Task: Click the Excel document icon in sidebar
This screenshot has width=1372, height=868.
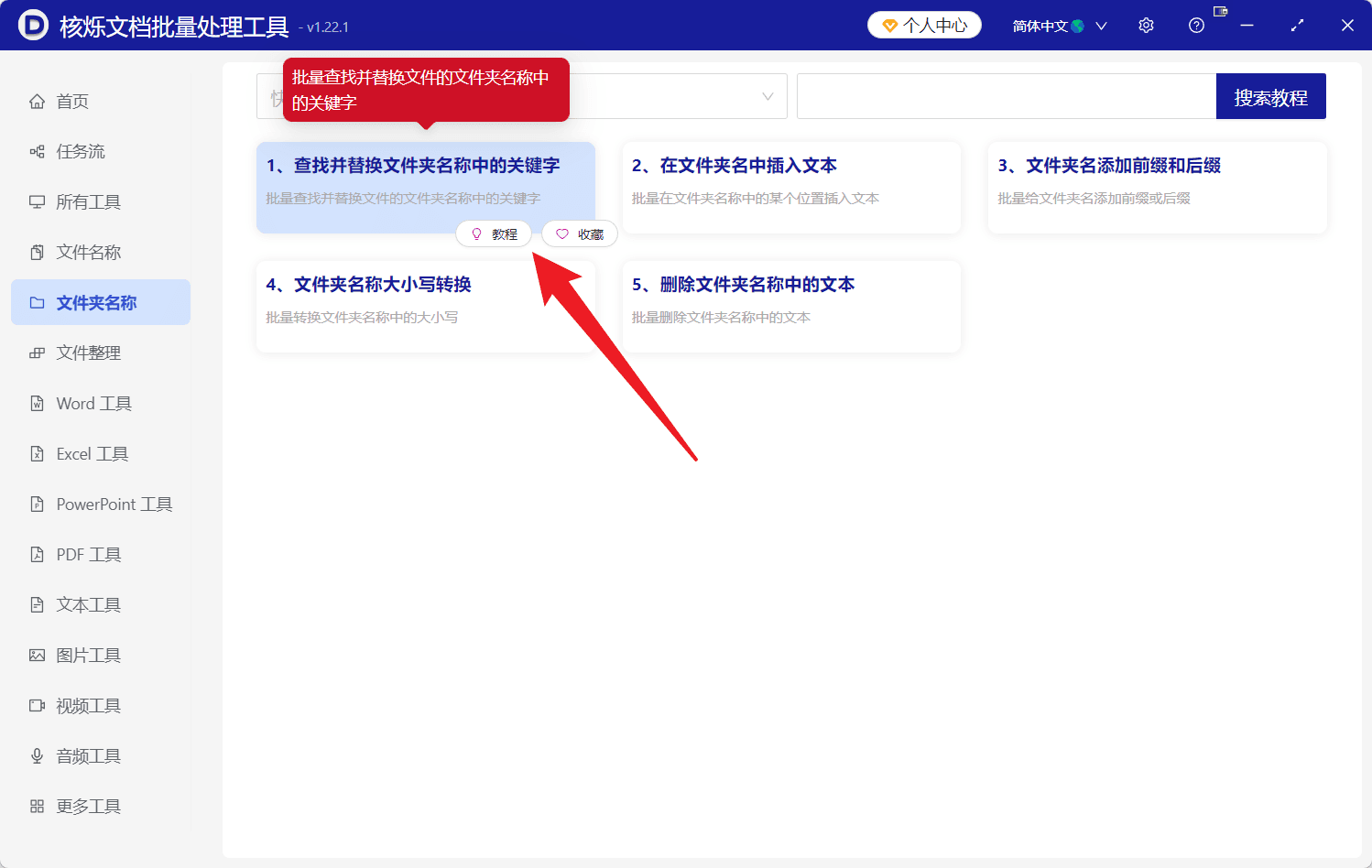Action: [37, 454]
